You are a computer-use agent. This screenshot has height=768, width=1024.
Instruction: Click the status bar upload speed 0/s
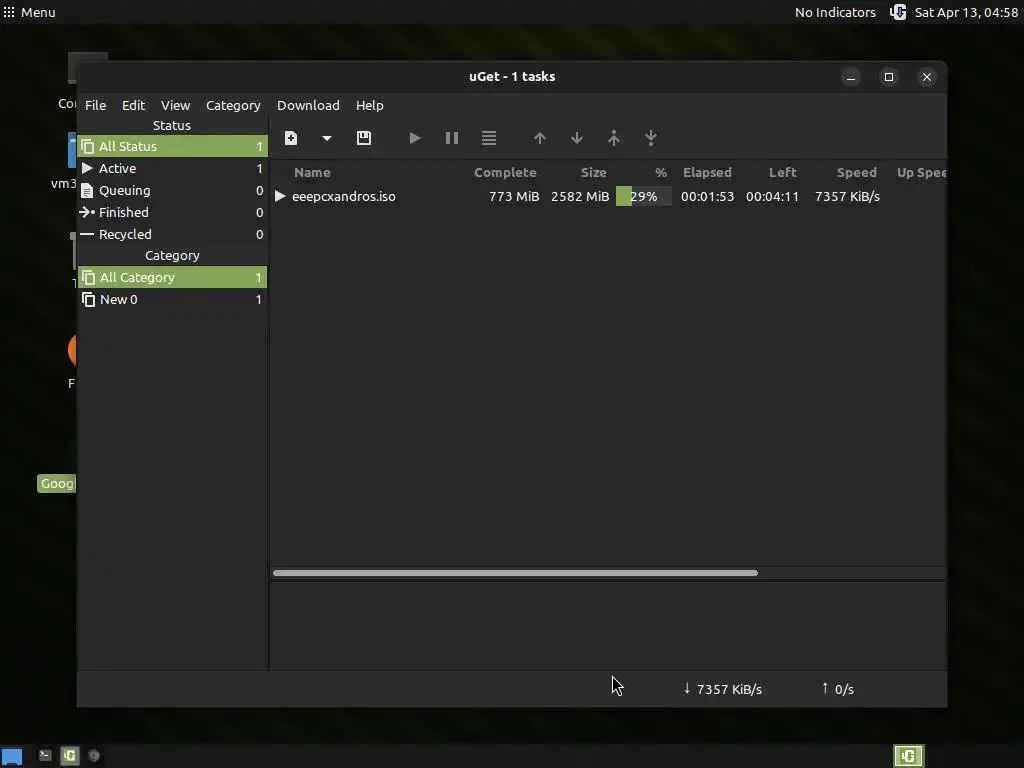837,689
